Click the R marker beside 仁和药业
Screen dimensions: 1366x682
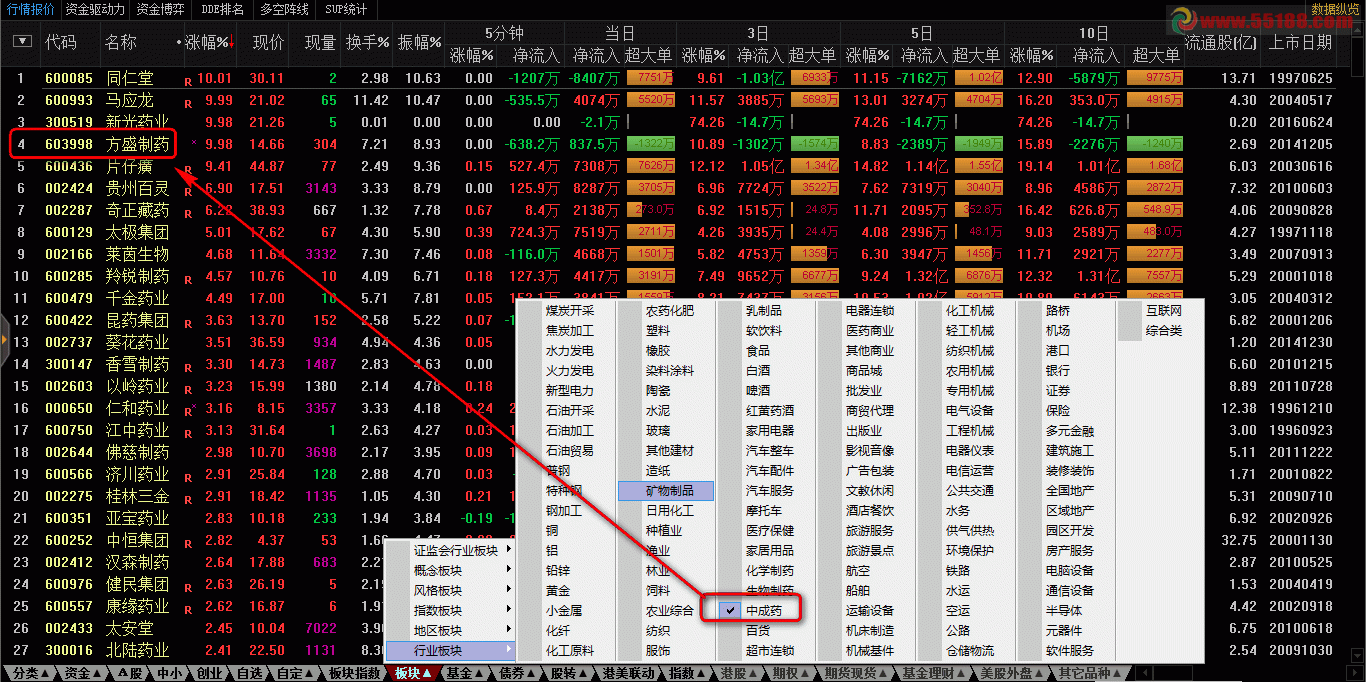[x=188, y=410]
